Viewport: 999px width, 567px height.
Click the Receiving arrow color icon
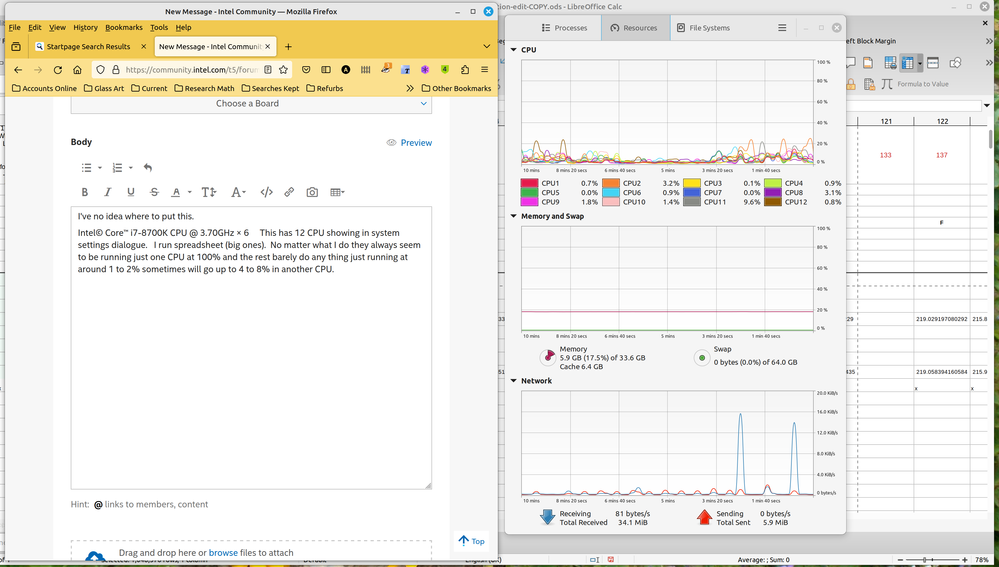(x=547, y=517)
